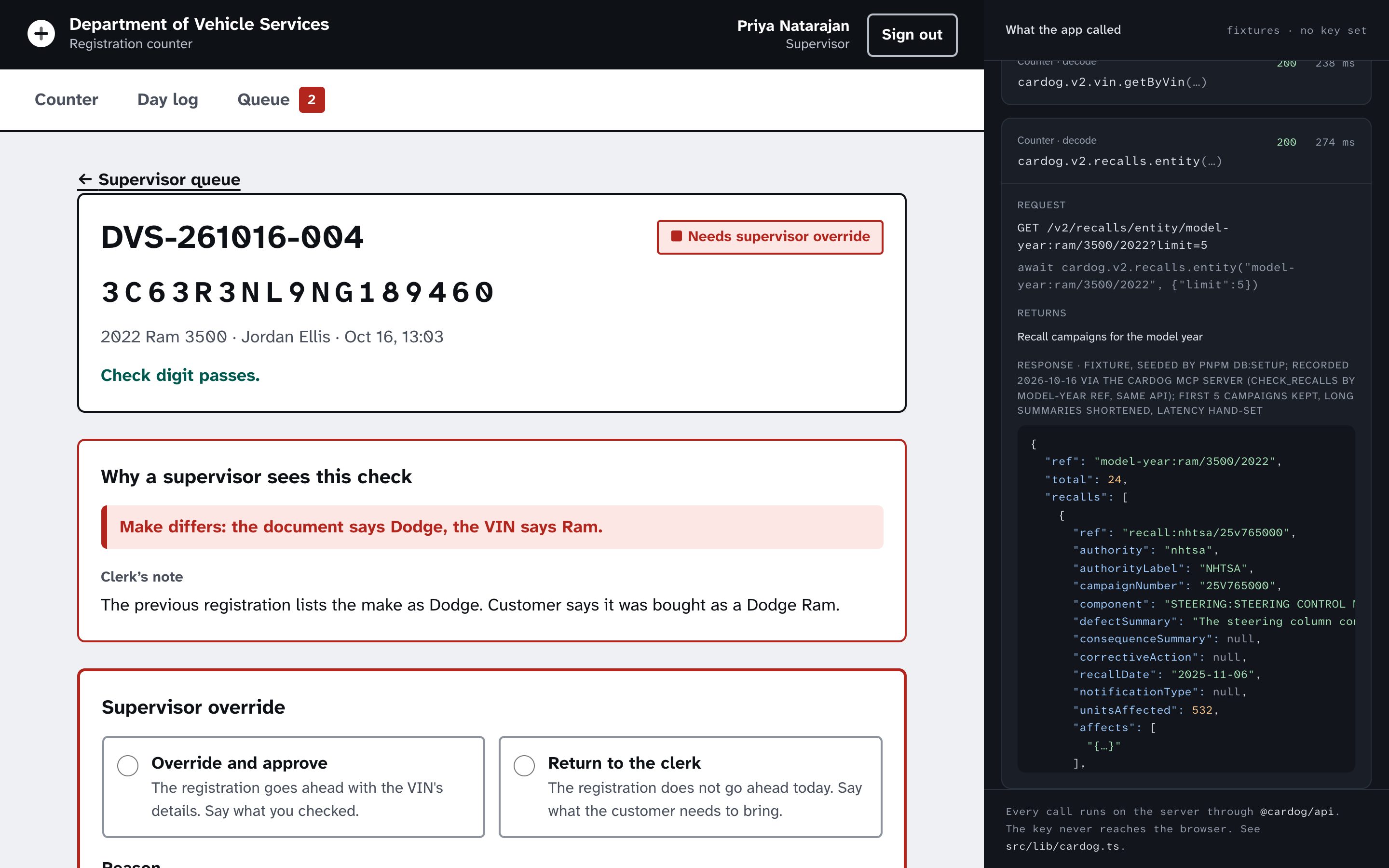The image size is (1389, 868).
Task: Click the back arrow beside Supervisor queue
Action: coord(85,179)
